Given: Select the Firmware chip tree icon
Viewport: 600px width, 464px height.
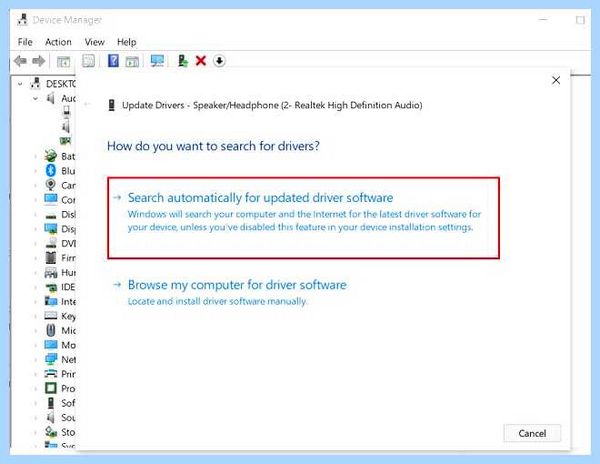Looking at the screenshot, I should [x=51, y=258].
